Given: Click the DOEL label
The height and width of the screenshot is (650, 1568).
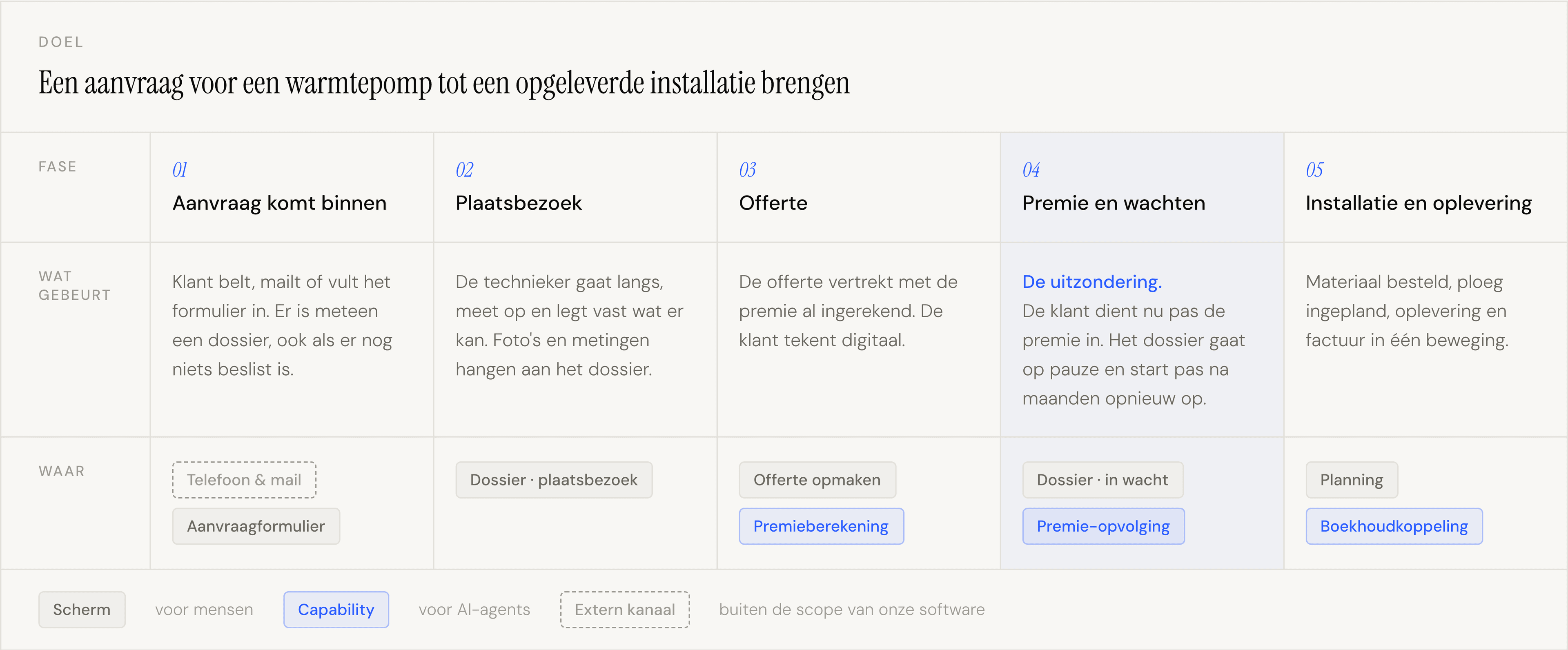Looking at the screenshot, I should click(61, 42).
